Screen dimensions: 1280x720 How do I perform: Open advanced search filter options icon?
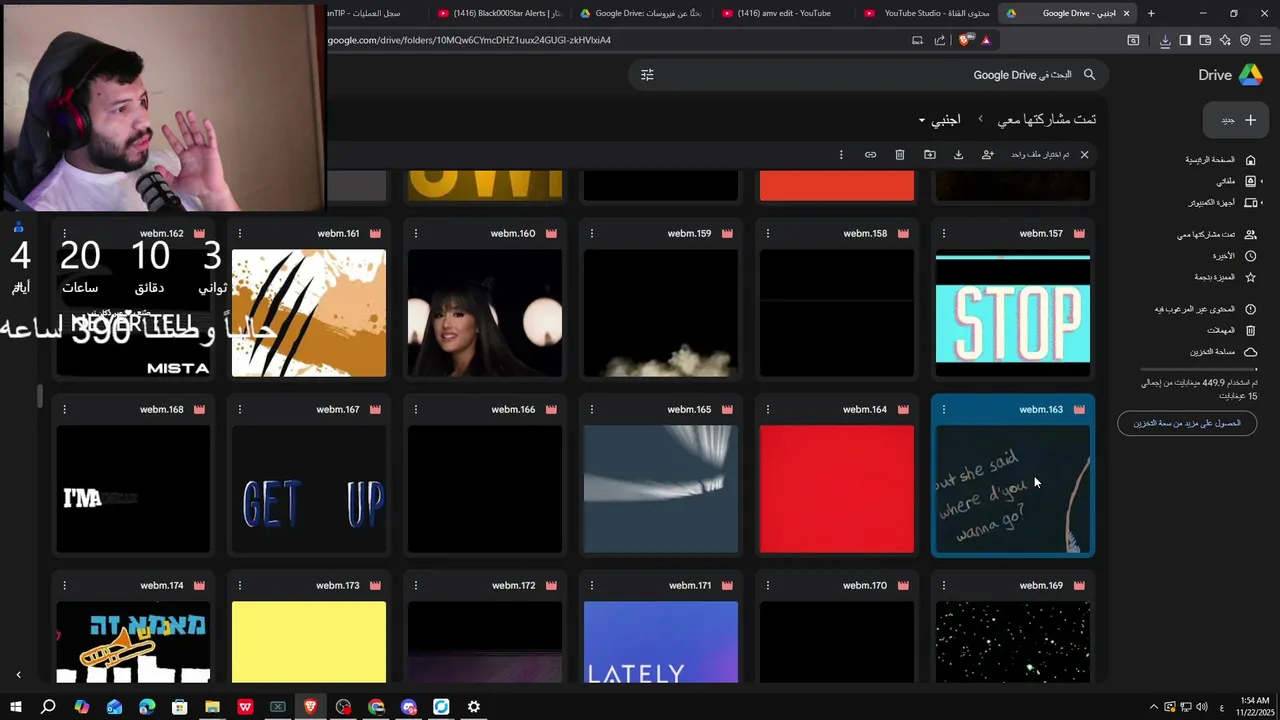coord(647,75)
